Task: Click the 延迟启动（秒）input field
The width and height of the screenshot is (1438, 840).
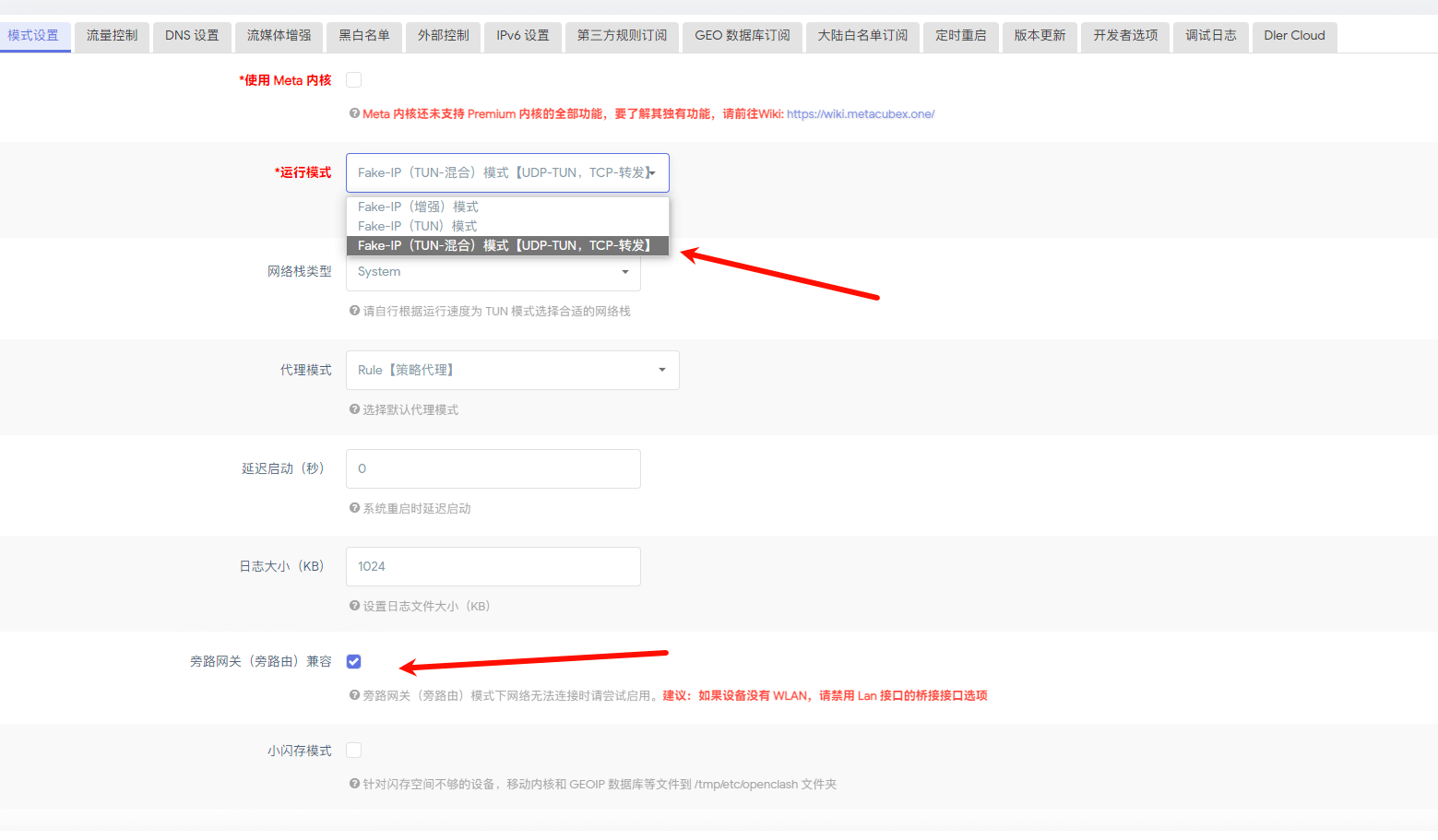Action: click(x=493, y=468)
